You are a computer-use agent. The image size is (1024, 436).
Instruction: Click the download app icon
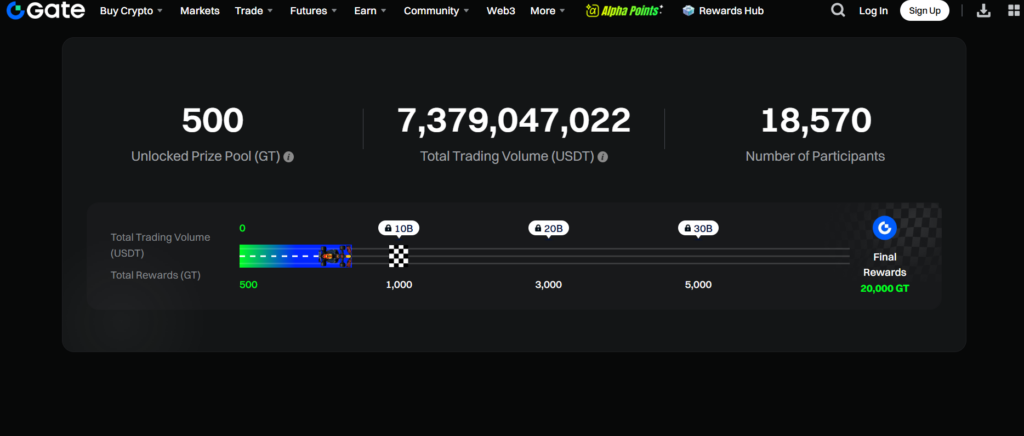click(x=984, y=10)
